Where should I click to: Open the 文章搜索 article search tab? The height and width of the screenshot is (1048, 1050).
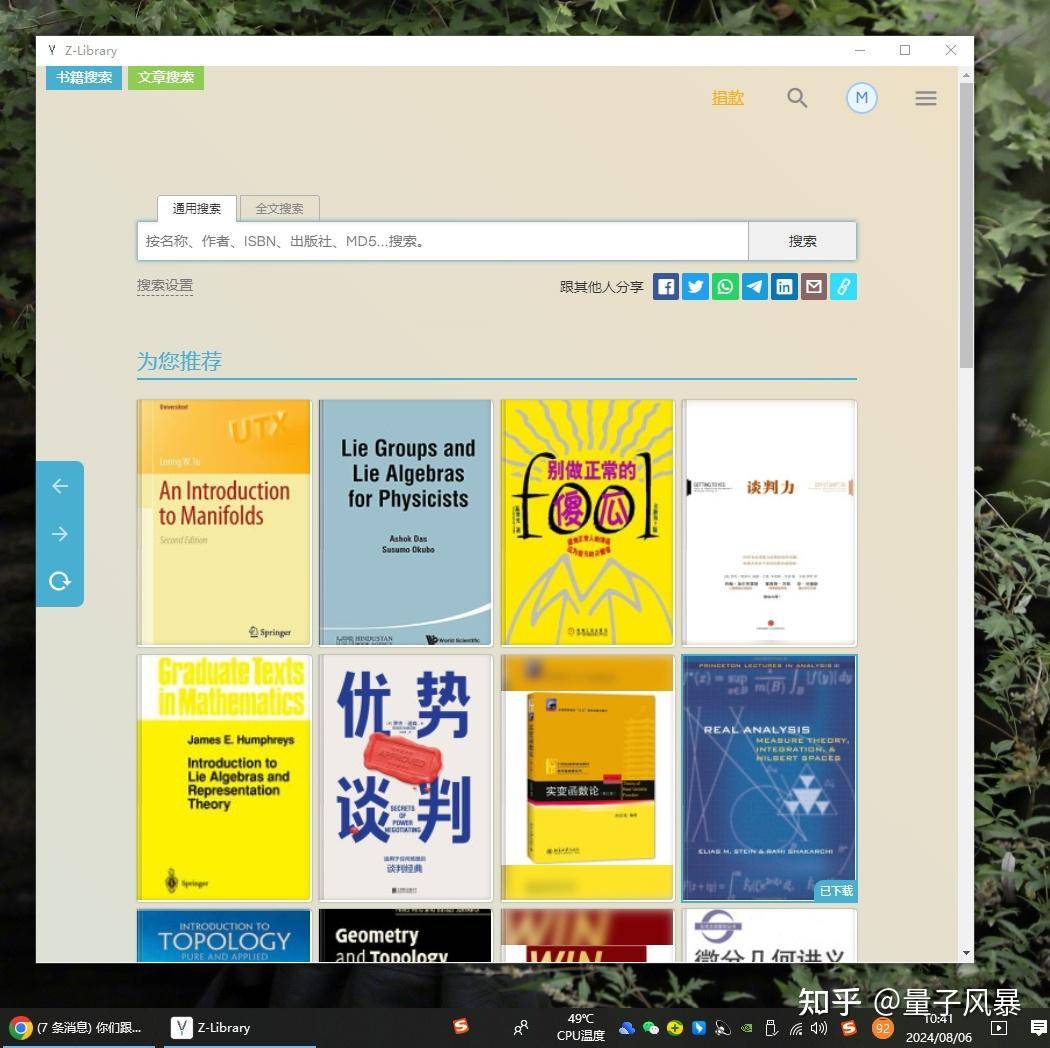[x=165, y=78]
